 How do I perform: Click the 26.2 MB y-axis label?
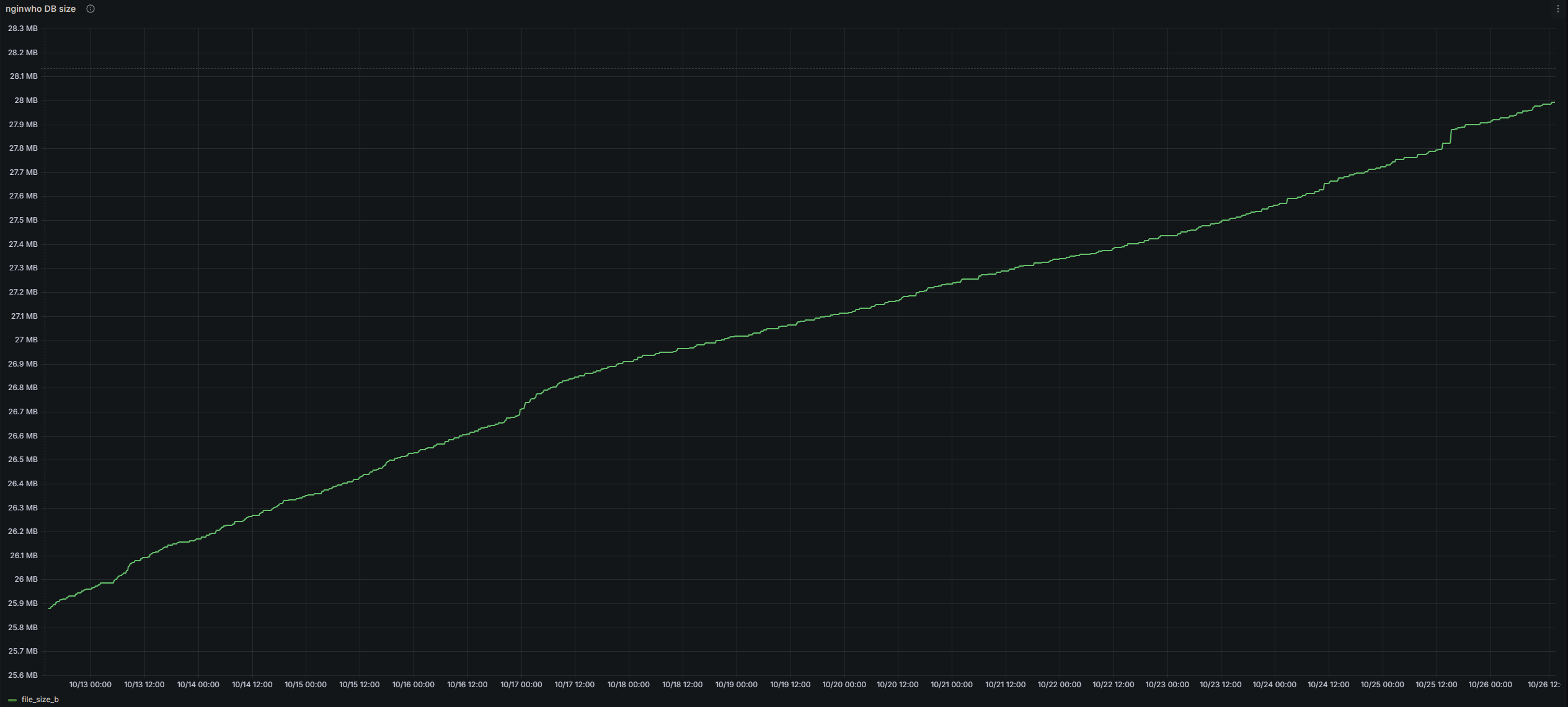point(23,531)
